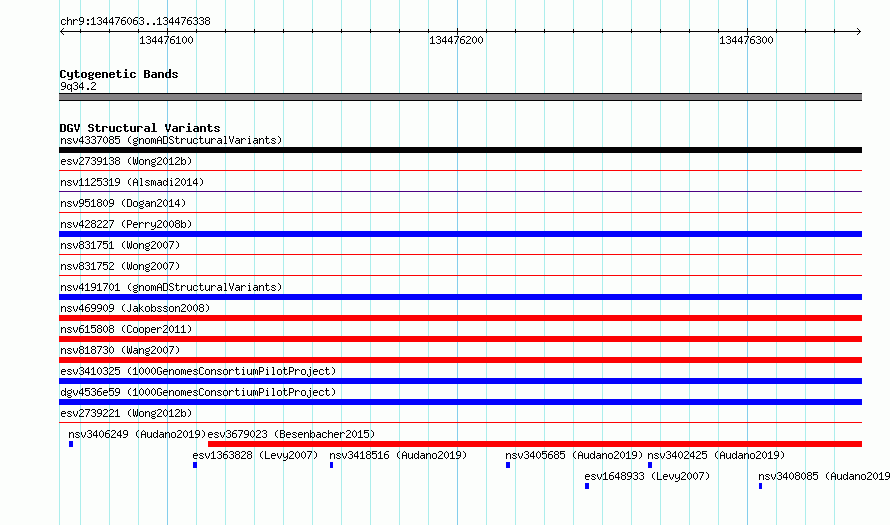The image size is (890, 525).
Task: Click ruler position 134476100
Action: click(166, 40)
